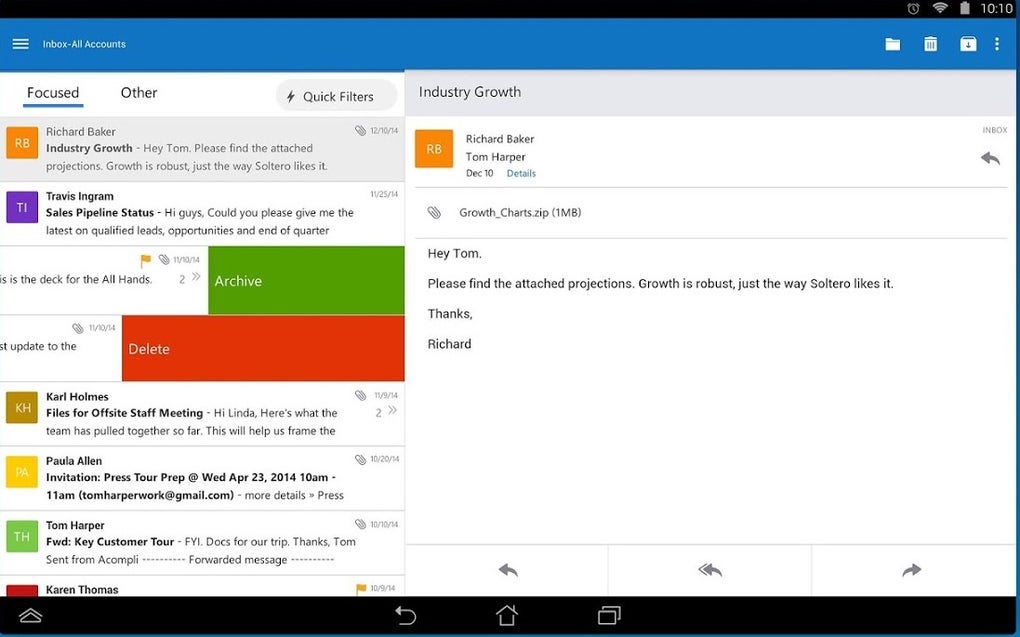Open Growth_Charts.zip attachment
The height and width of the screenshot is (637, 1020).
[x=520, y=212]
